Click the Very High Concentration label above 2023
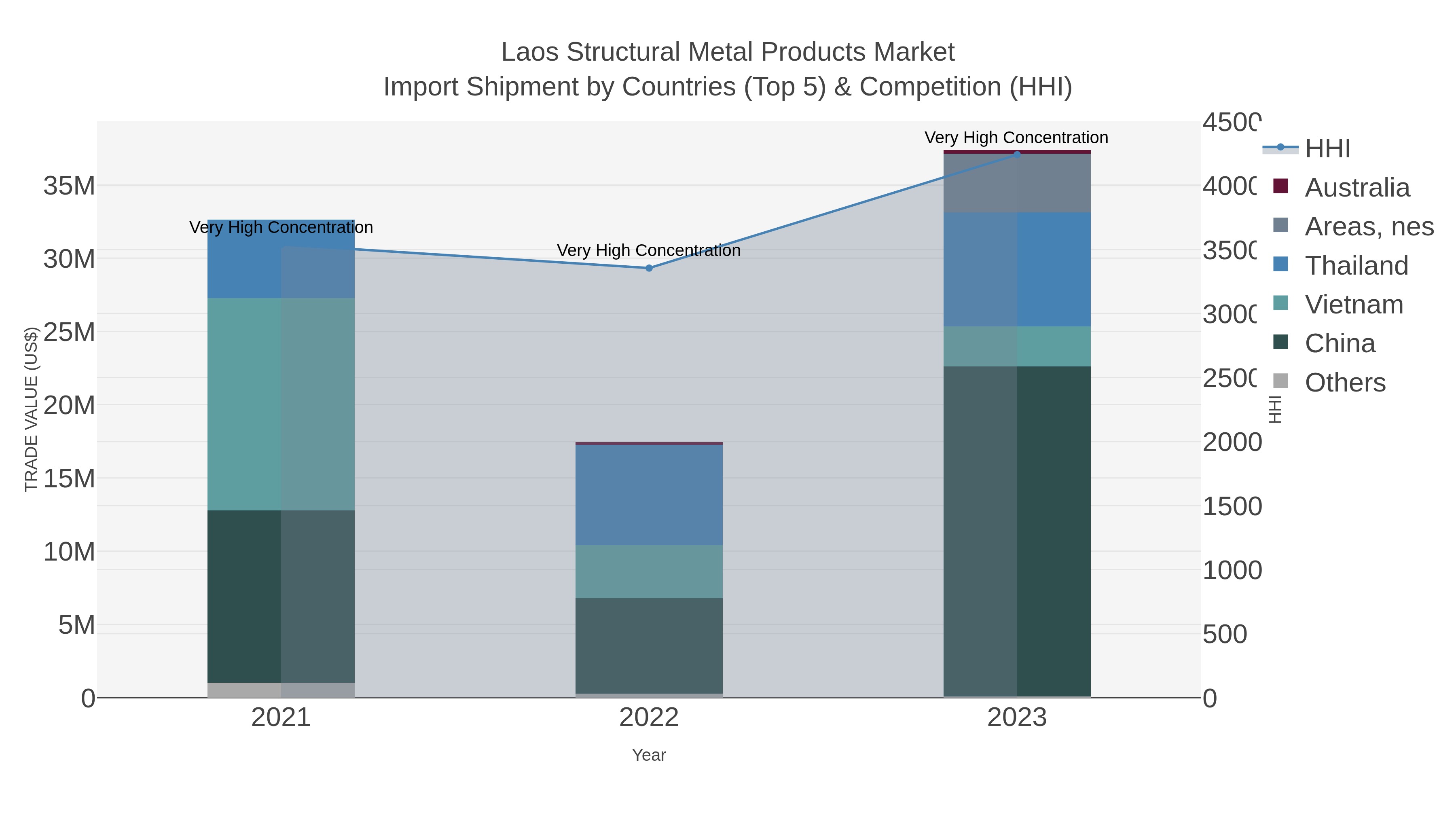 coord(1017,138)
